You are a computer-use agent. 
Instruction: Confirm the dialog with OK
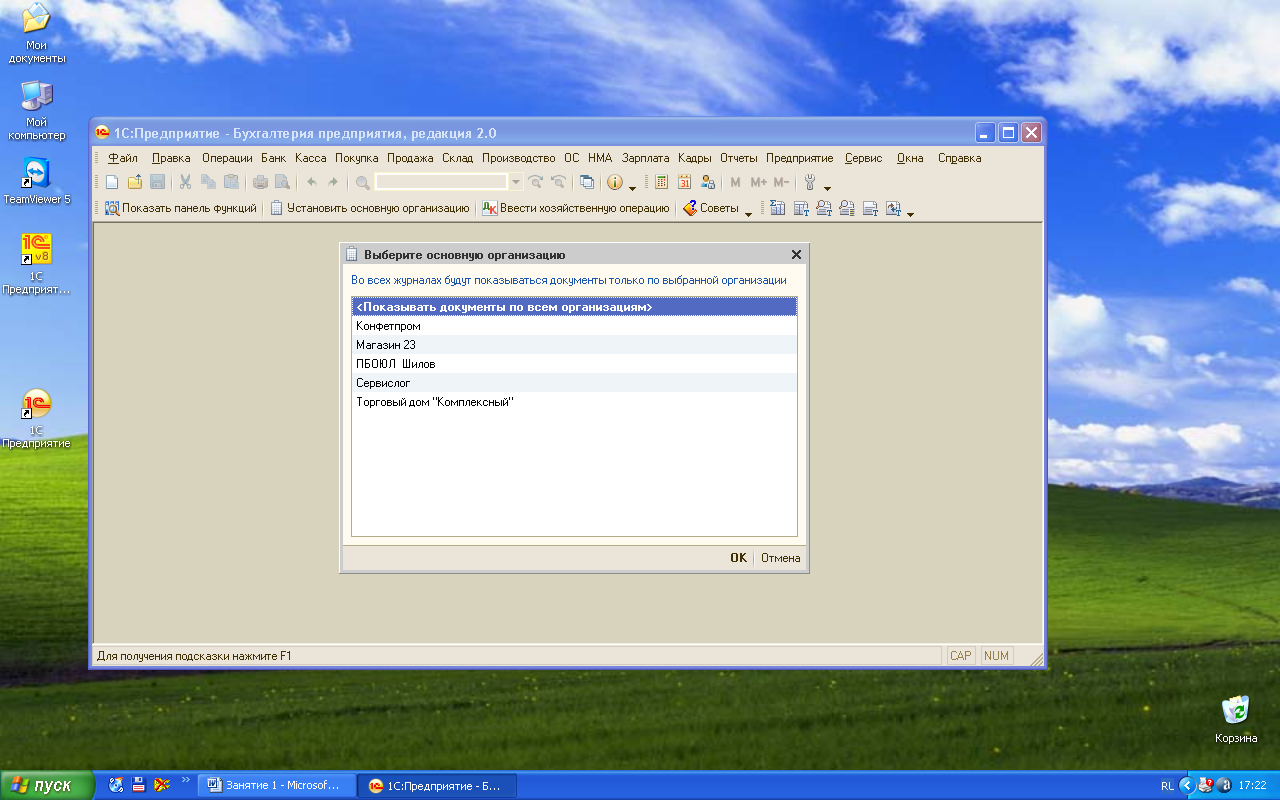click(x=738, y=558)
